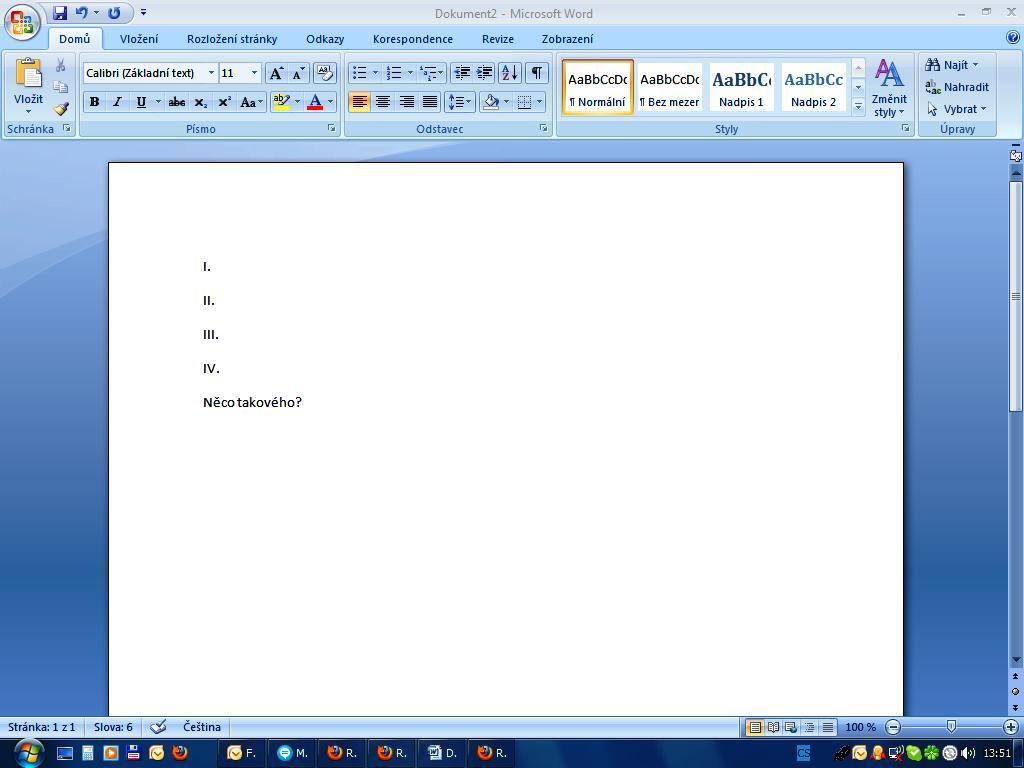Click the text Něco takového? in document
Screen dimensions: 1024x768
[x=252, y=402]
